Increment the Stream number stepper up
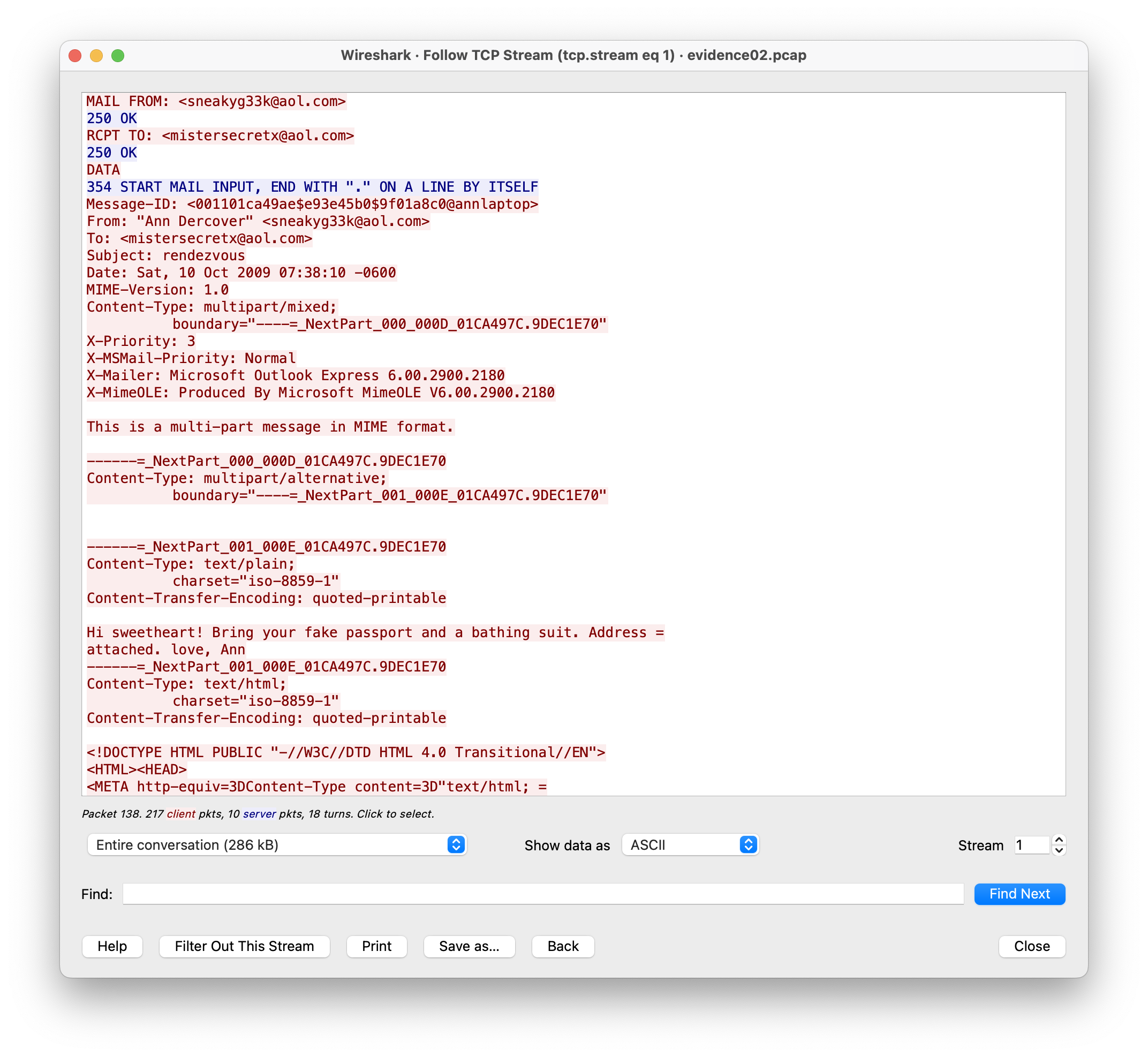Image resolution: width=1148 pixels, height=1057 pixels. [x=1059, y=840]
